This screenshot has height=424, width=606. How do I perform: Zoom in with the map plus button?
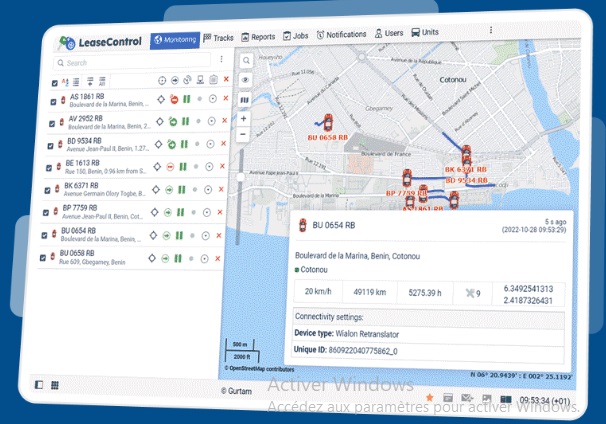pyautogui.click(x=243, y=118)
